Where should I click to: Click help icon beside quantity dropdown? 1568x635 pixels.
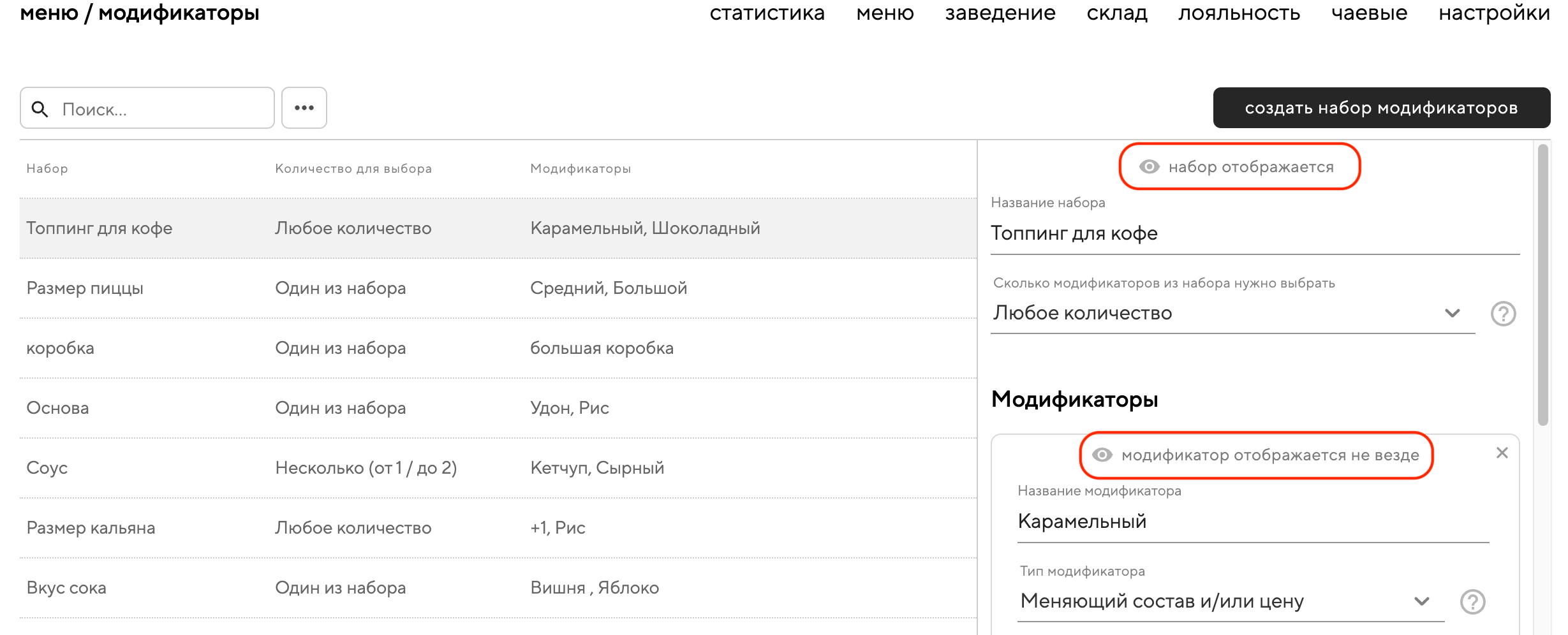(x=1503, y=314)
